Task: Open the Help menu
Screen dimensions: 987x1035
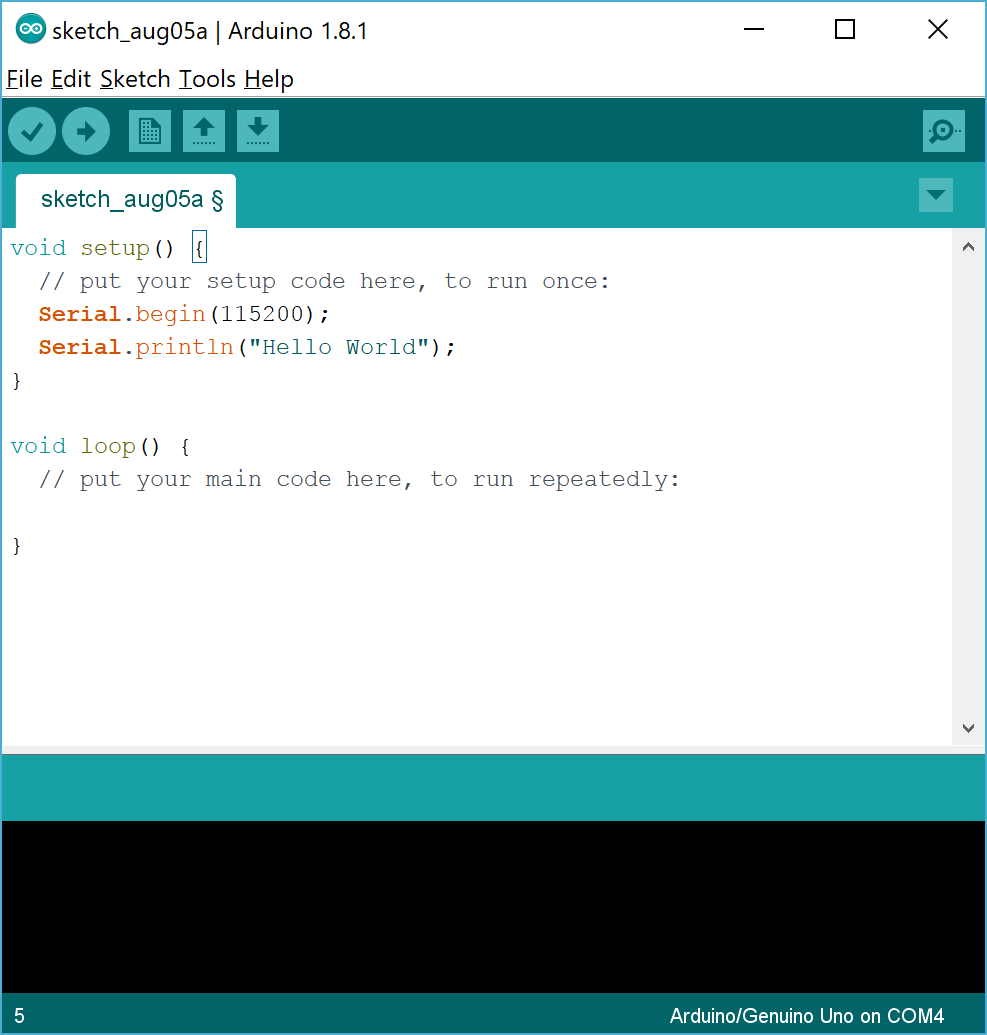Action: (x=269, y=79)
